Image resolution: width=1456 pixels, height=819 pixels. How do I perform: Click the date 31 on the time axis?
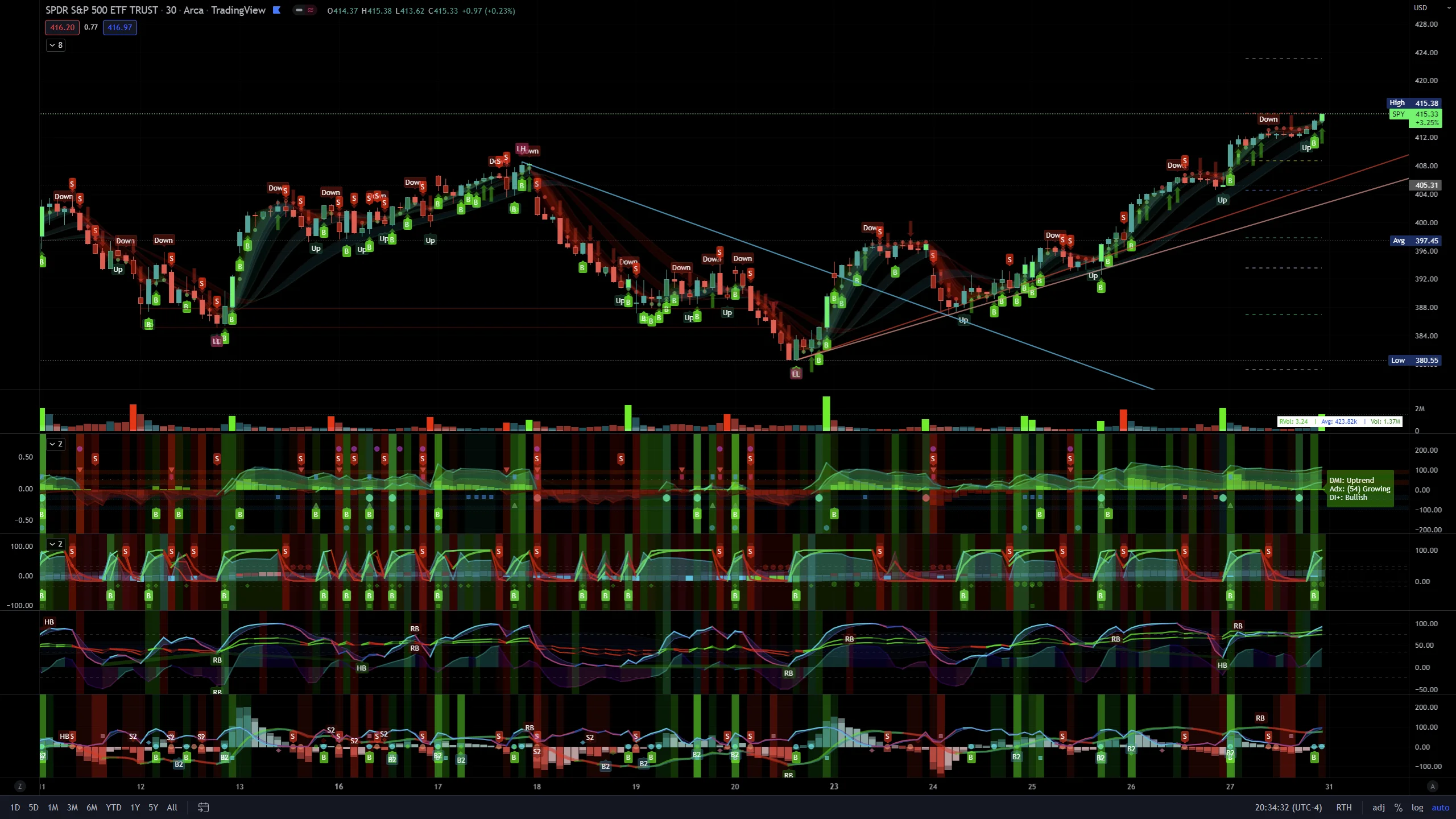point(1329,787)
